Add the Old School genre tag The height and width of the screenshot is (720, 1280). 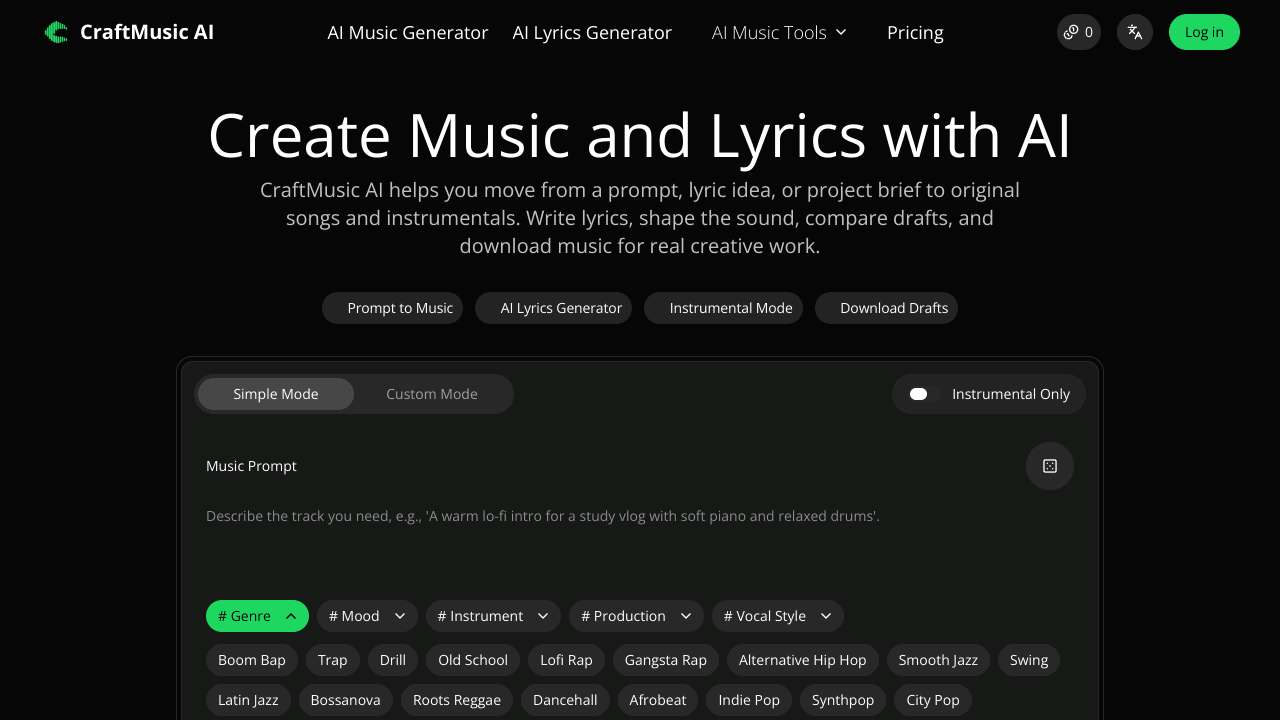[x=473, y=660]
